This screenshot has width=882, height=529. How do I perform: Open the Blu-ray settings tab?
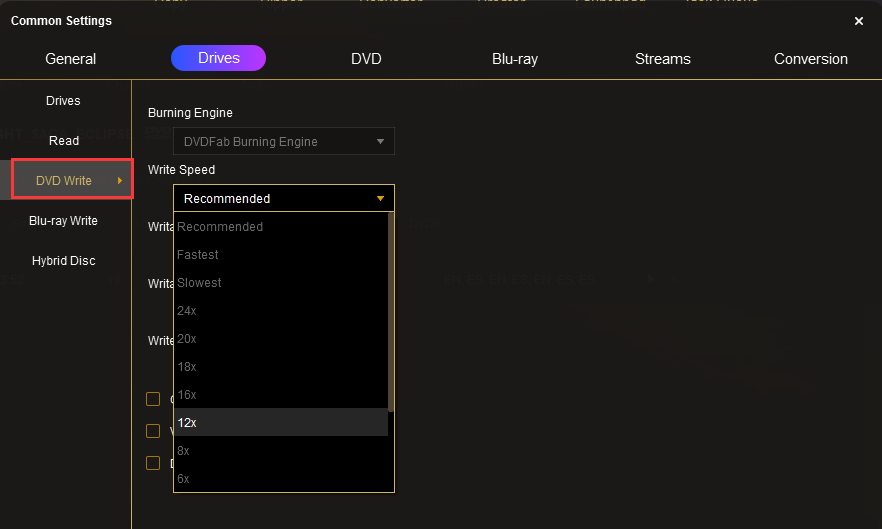515,59
